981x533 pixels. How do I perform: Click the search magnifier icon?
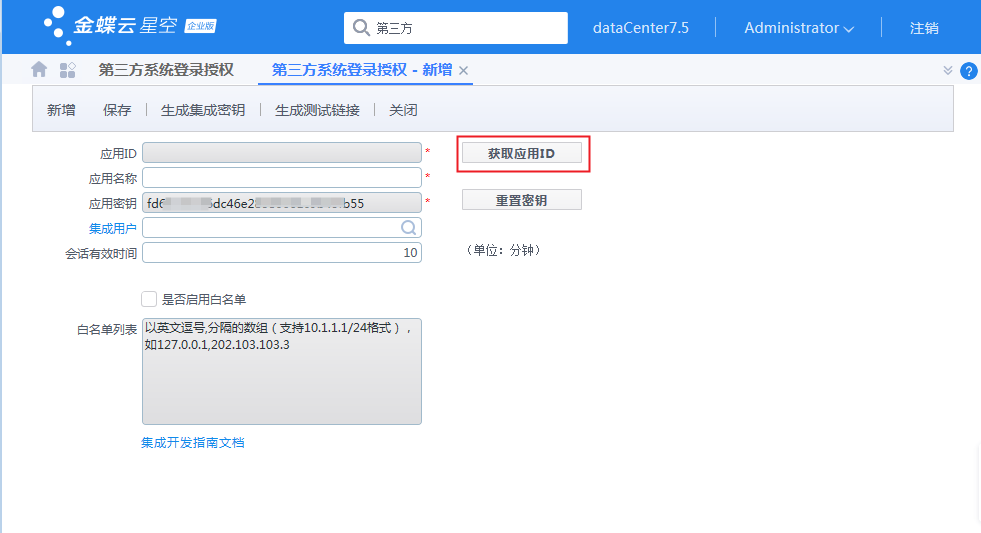pos(362,28)
